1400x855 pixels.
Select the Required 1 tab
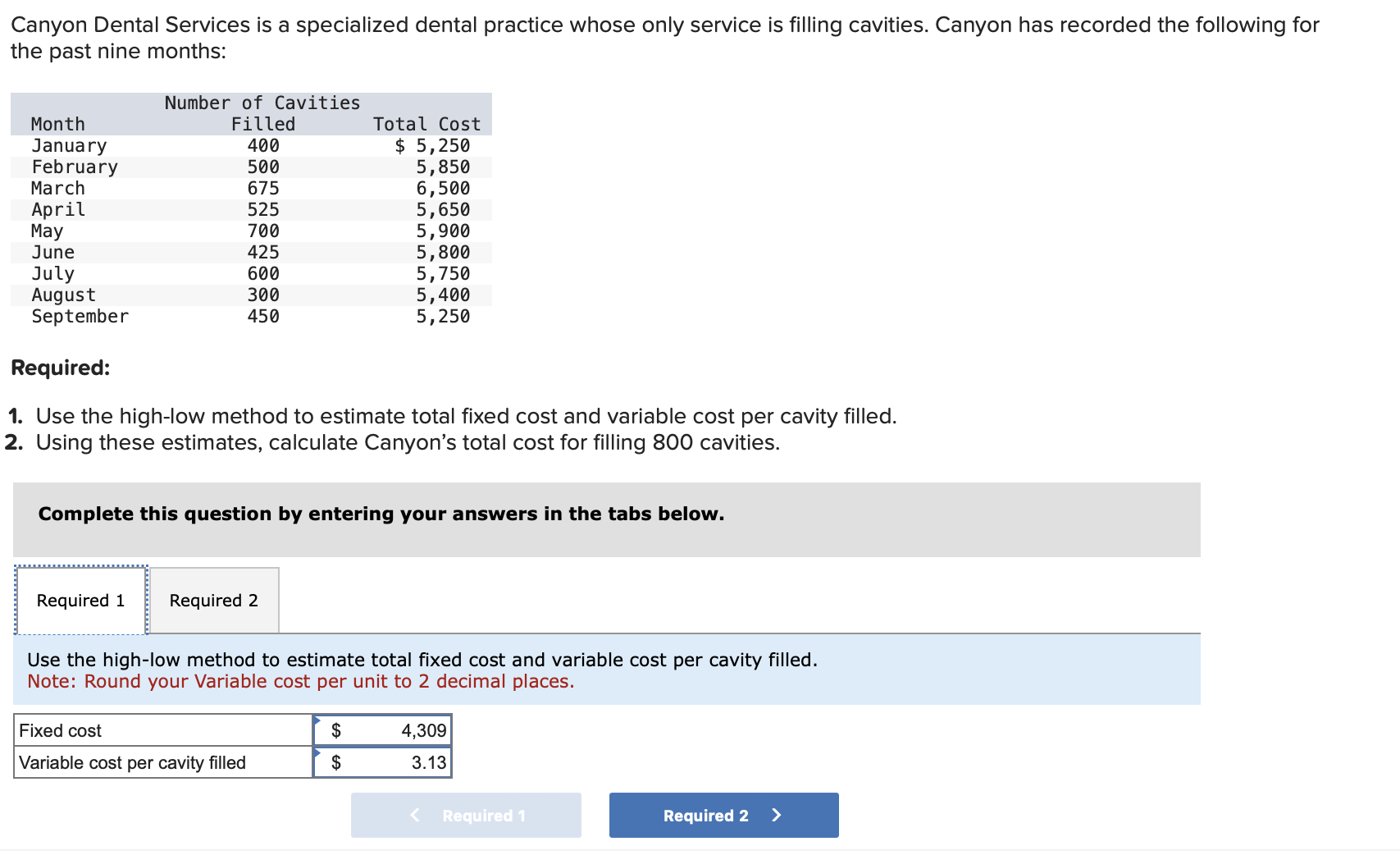80,600
